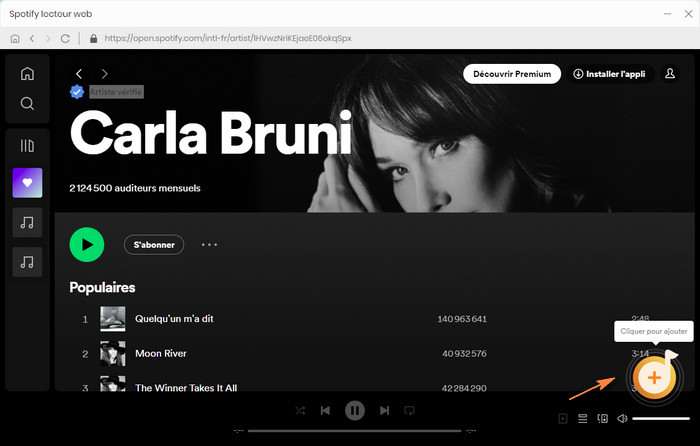Open the second sidebar playlist with music note
The width and height of the screenshot is (700, 446).
27,262
